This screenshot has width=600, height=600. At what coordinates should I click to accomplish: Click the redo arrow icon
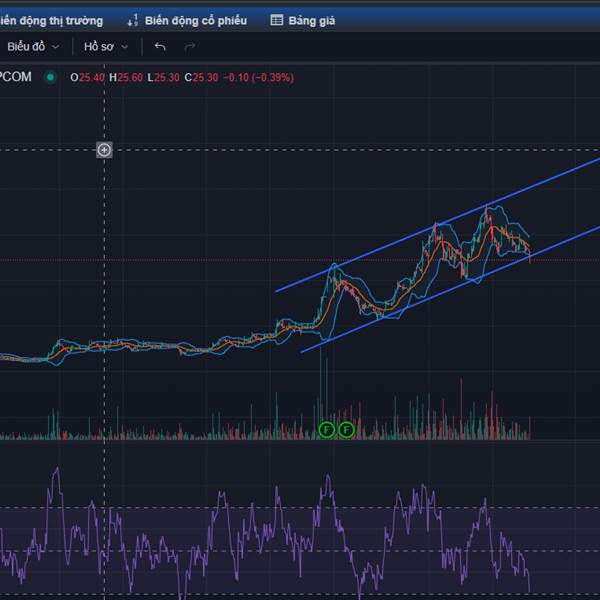coord(190,47)
